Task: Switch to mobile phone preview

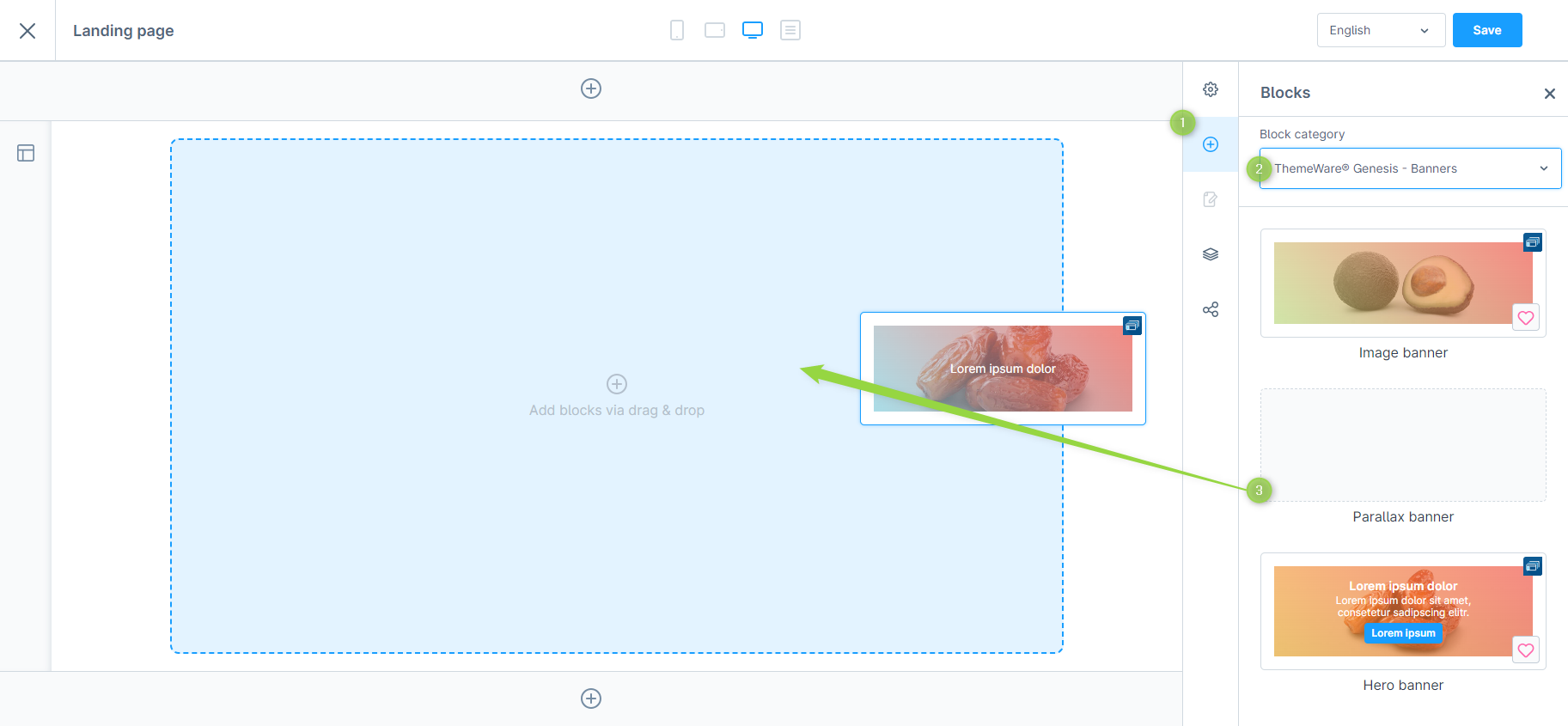Action: 677,30
